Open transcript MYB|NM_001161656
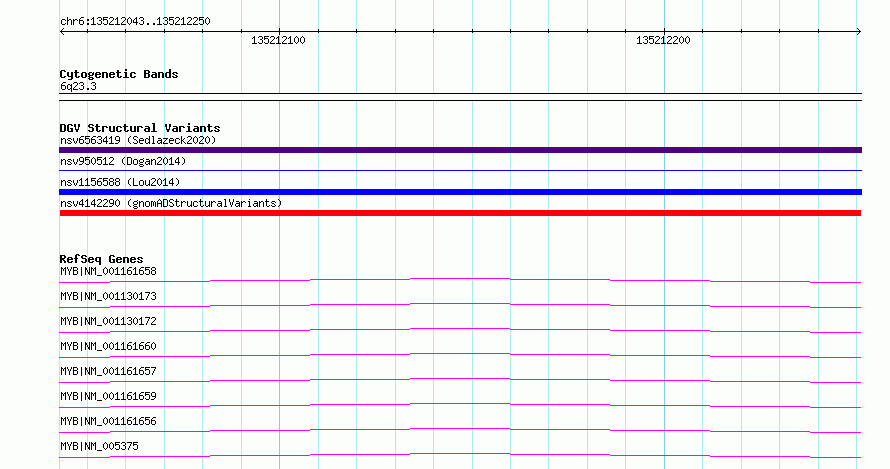 tap(108, 421)
